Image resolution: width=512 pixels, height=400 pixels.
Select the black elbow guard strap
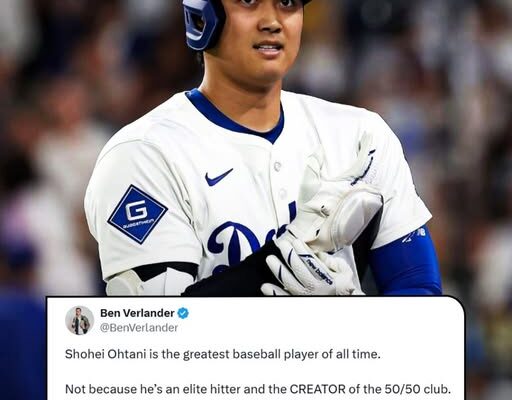tap(166, 271)
